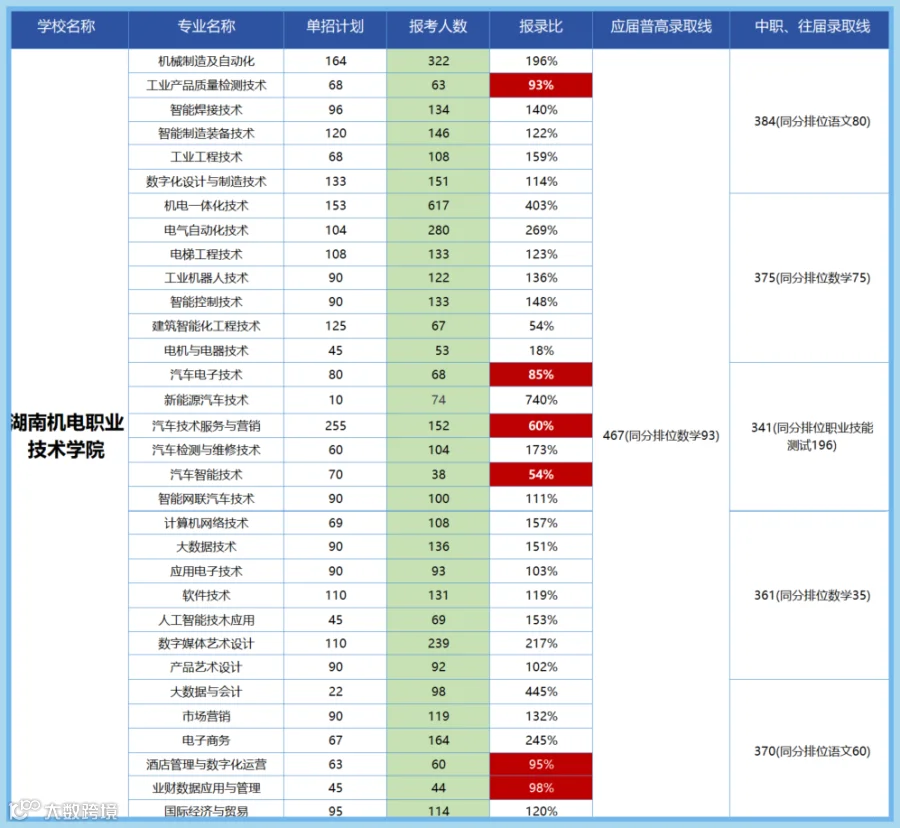The width and height of the screenshot is (900, 828).
Task: Select the 汽车检测与维修技术 major name
Action: coord(206,450)
